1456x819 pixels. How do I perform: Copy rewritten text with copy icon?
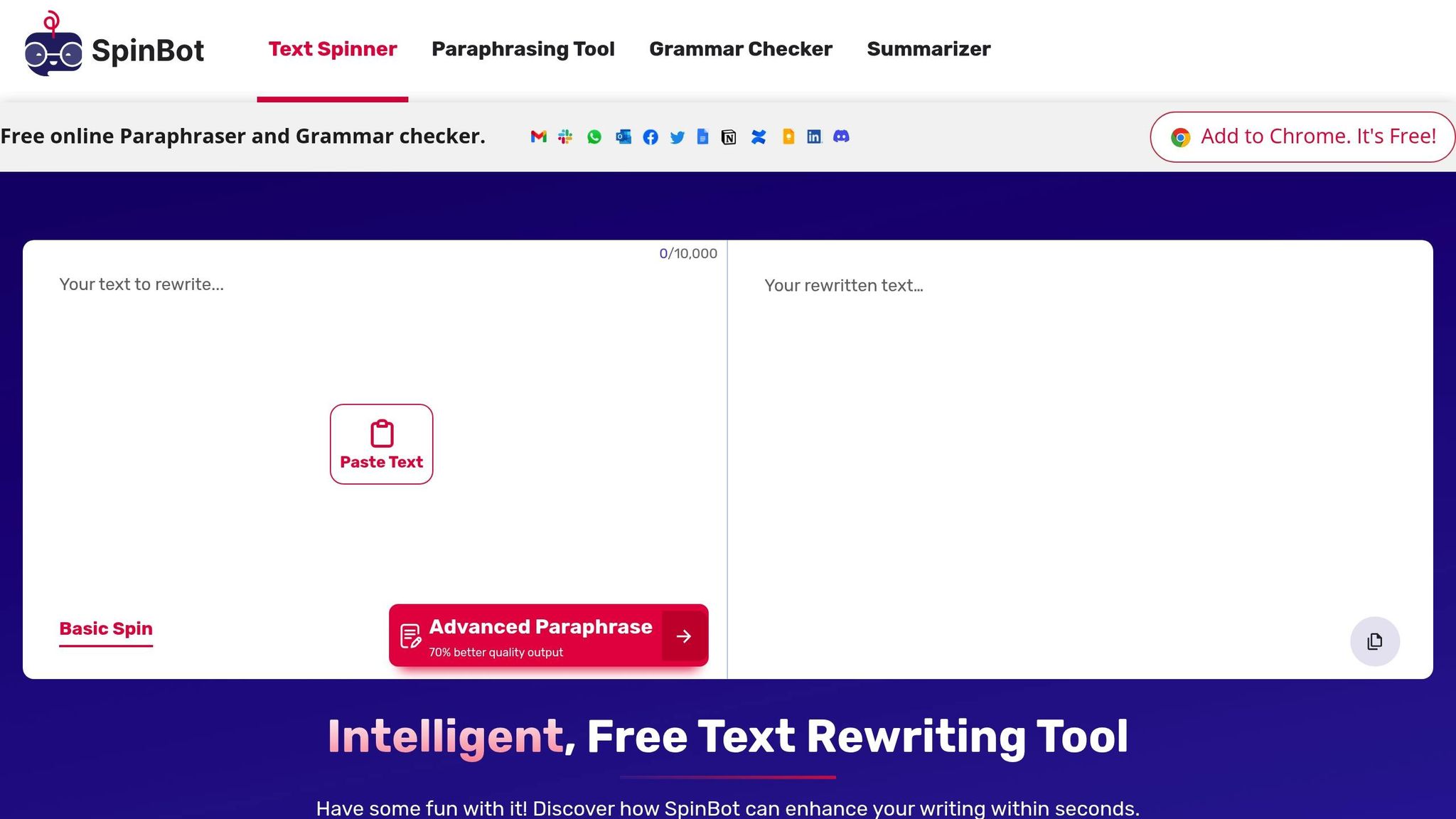(1374, 641)
